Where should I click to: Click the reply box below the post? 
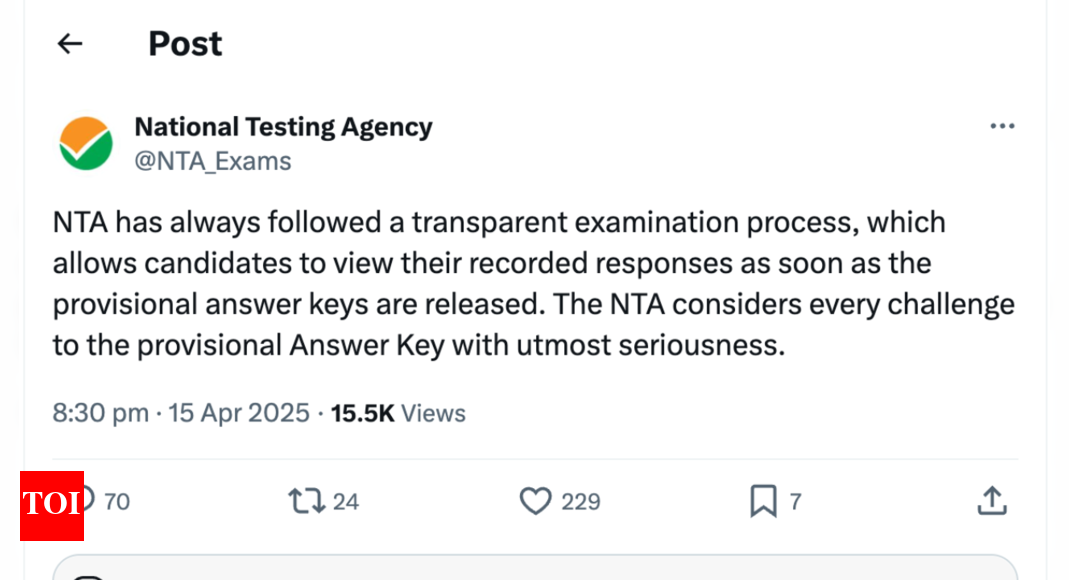click(x=535, y=568)
